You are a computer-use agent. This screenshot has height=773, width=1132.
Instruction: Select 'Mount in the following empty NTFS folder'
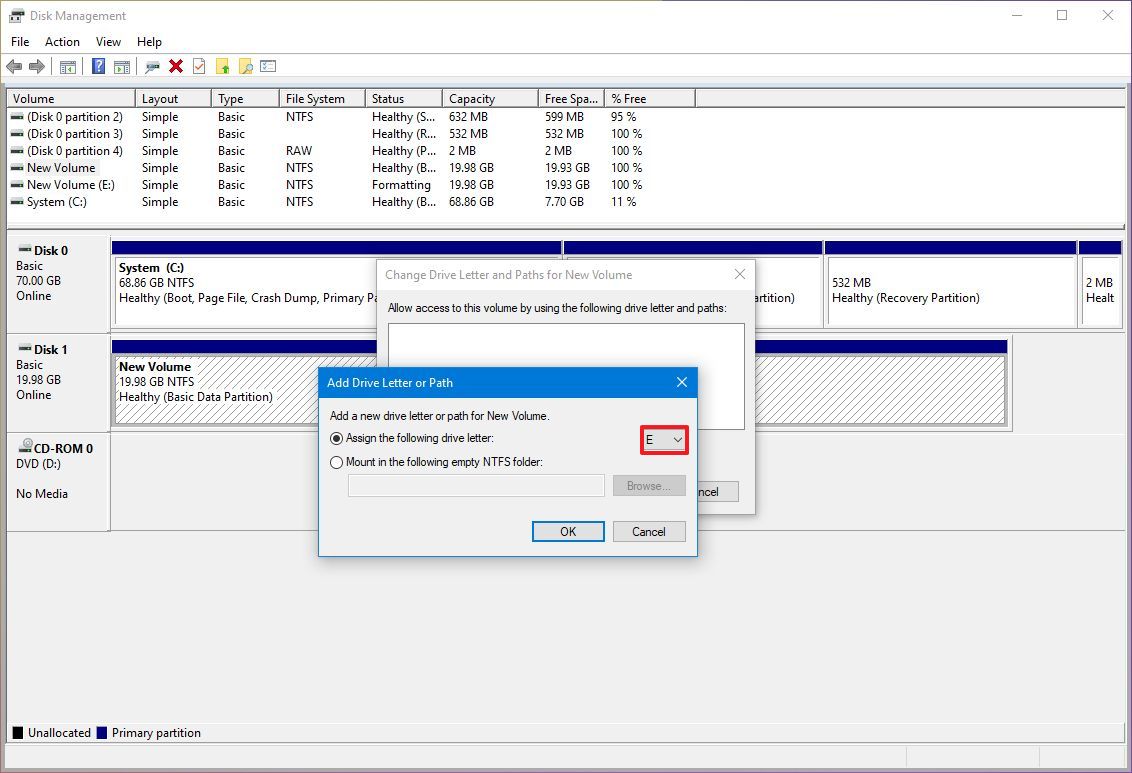click(x=337, y=462)
